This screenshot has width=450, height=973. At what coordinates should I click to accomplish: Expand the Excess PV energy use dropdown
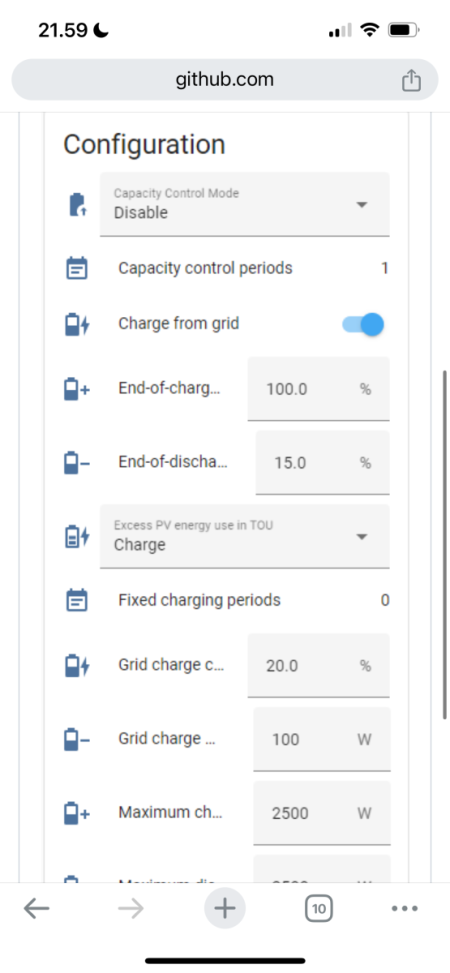(245, 536)
